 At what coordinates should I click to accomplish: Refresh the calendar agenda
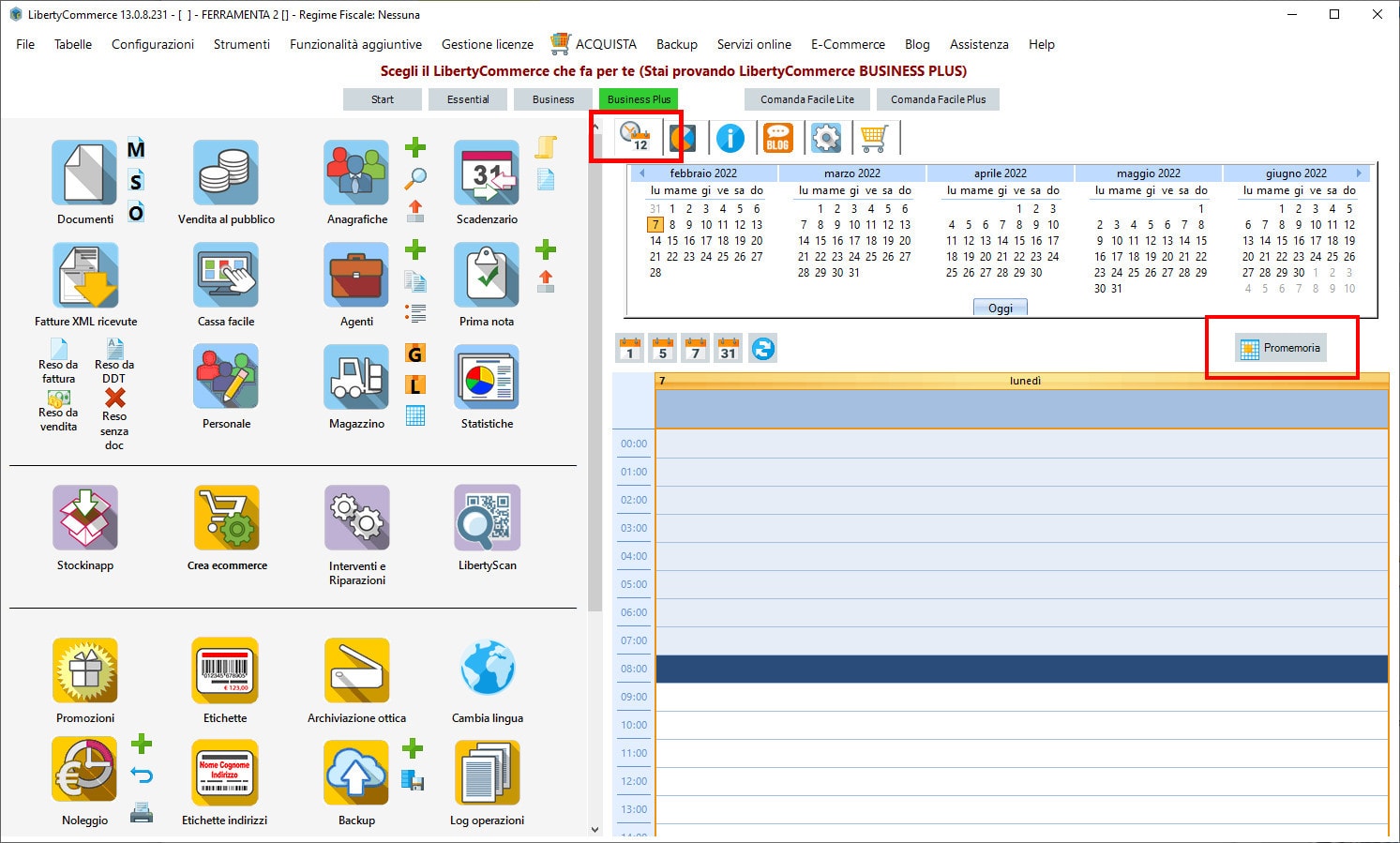(763, 349)
